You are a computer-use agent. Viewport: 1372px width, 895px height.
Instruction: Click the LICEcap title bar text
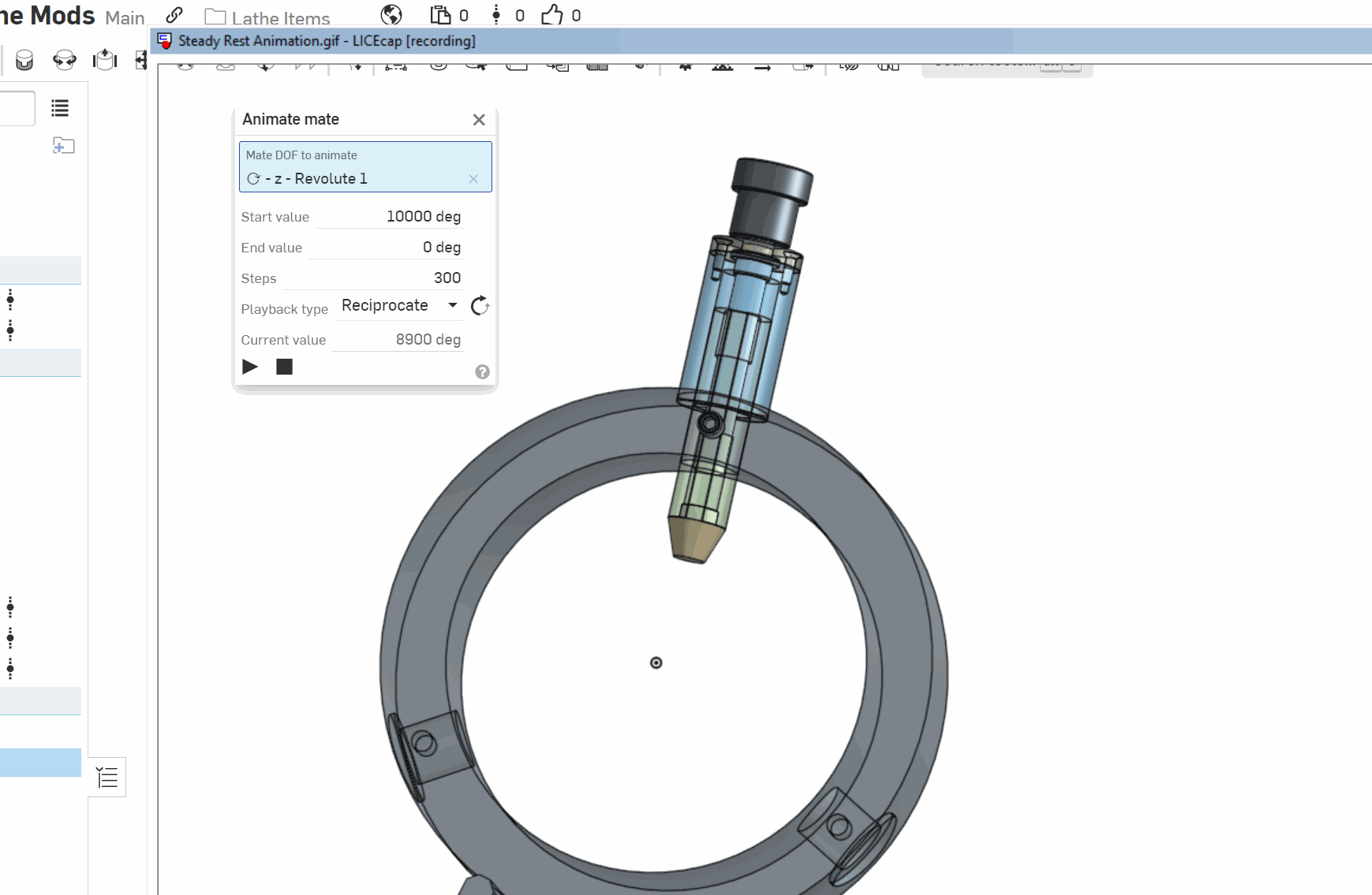tap(327, 41)
